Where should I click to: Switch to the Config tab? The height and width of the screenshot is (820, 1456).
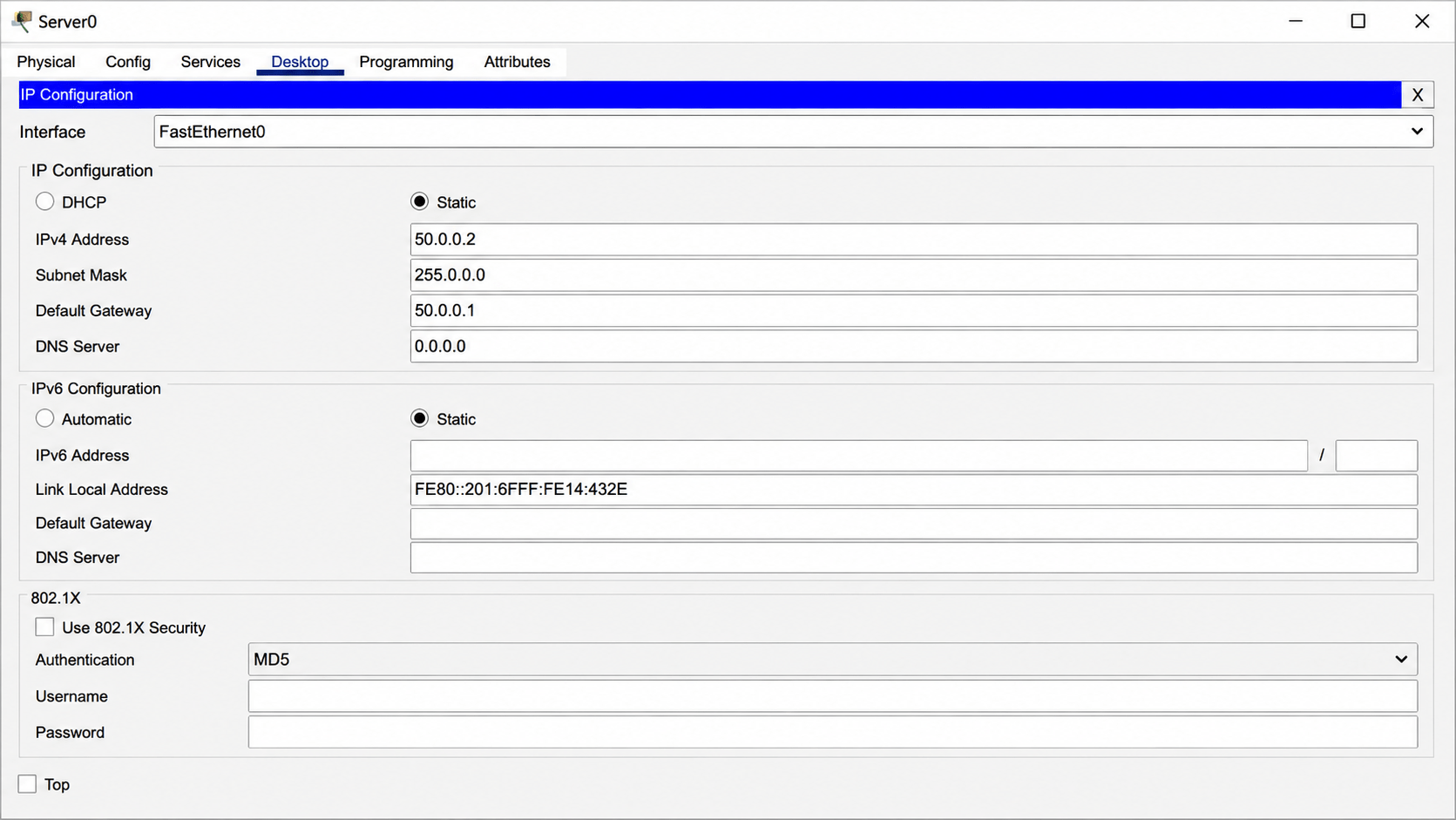coord(128,62)
